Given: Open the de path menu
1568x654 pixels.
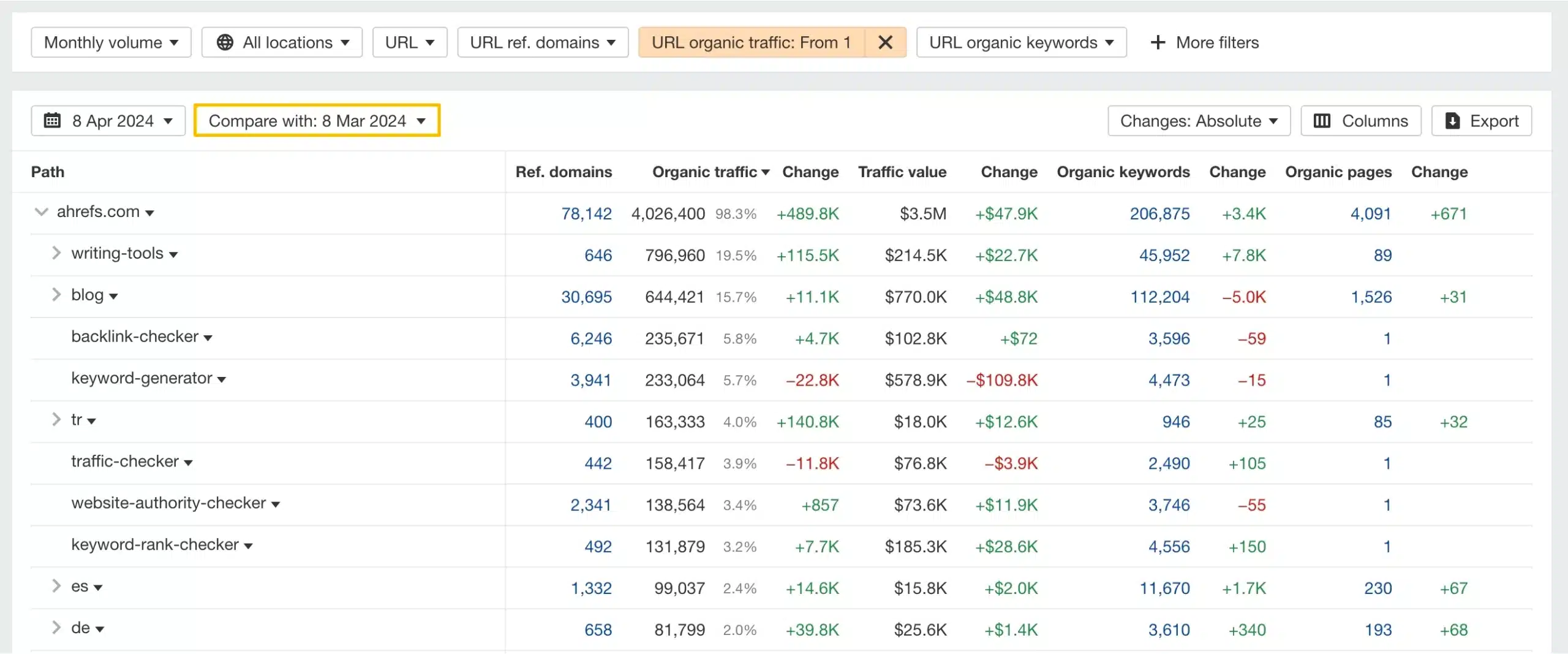Looking at the screenshot, I should [x=100, y=629].
